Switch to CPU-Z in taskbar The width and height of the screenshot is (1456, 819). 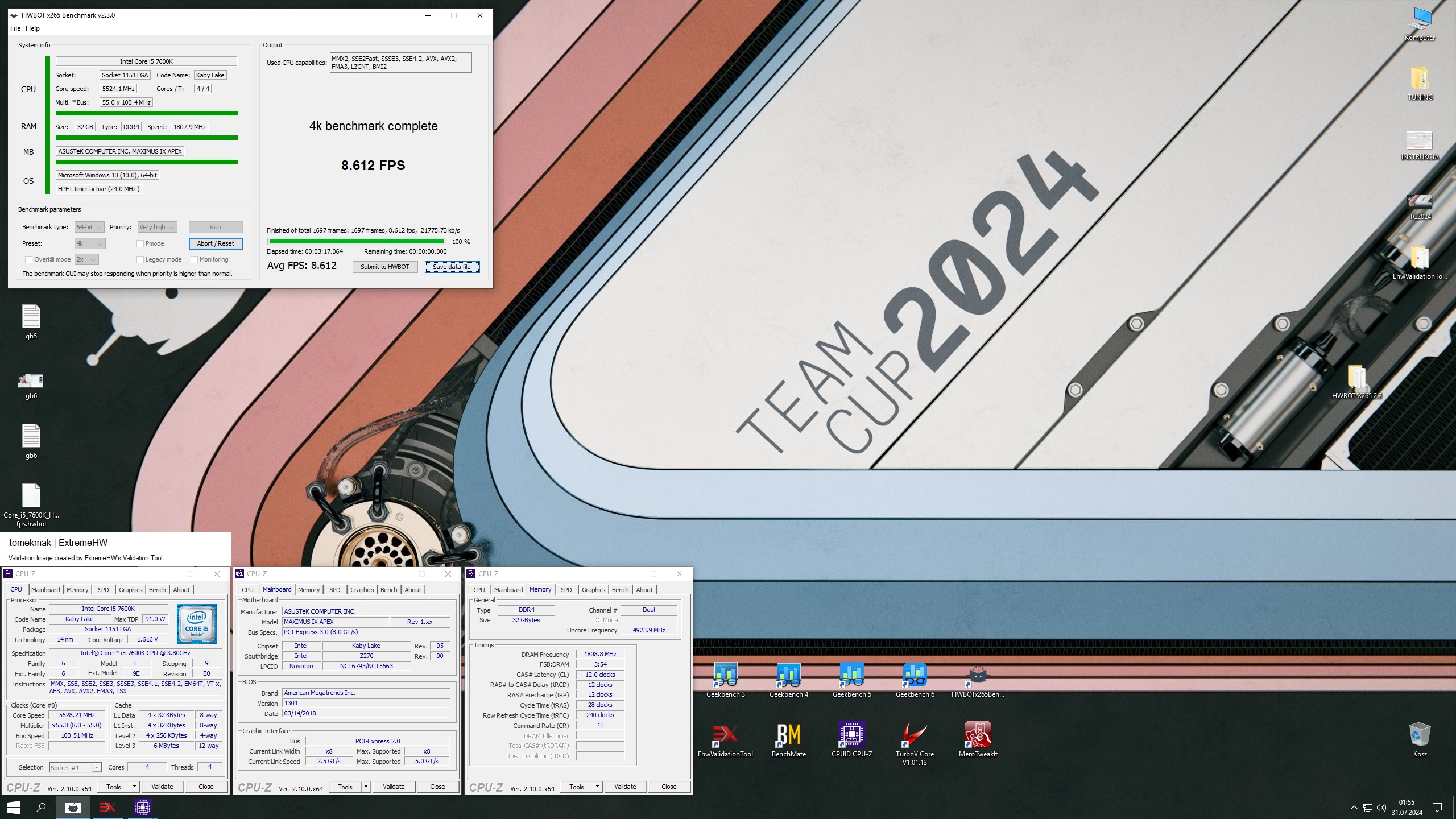point(143,807)
